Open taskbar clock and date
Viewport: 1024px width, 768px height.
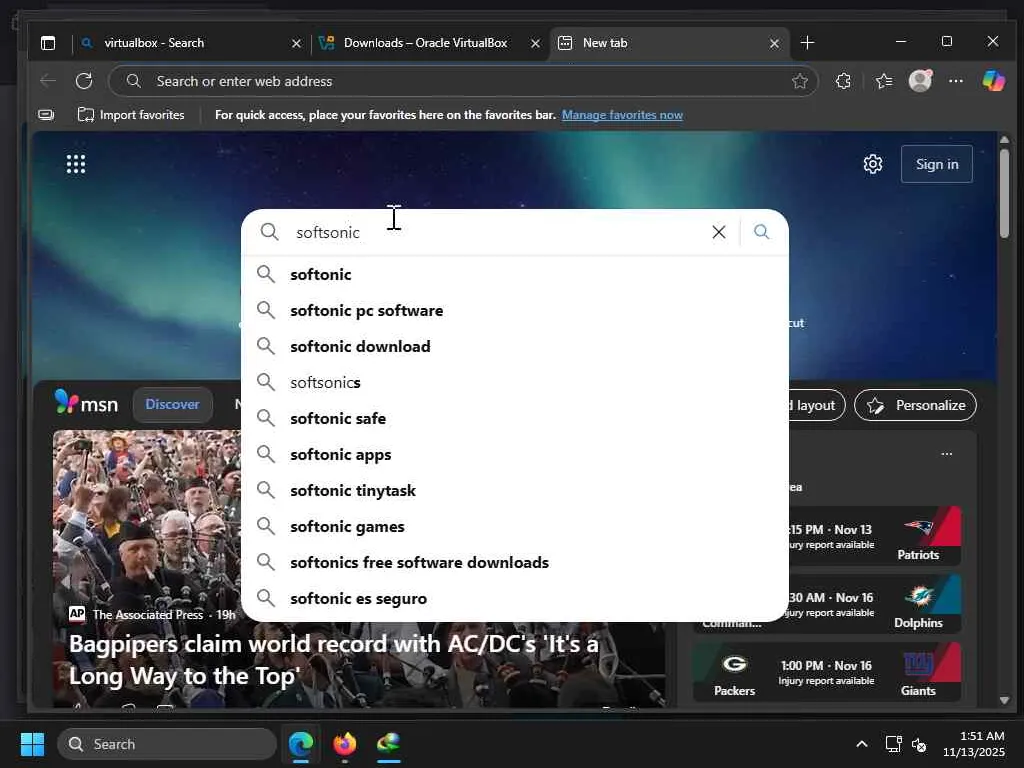(x=974, y=744)
